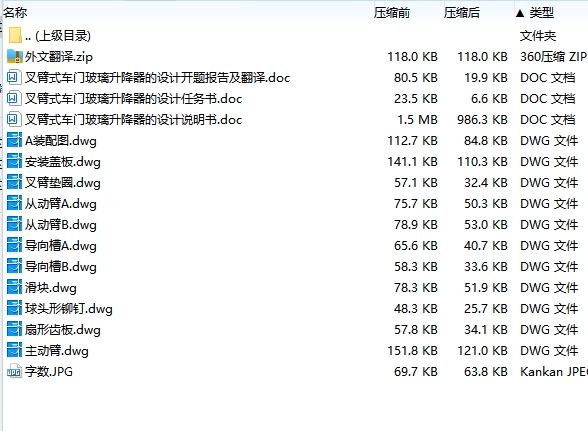This screenshot has width=588, height=431.
Task: Click the dwg icon for 从动臂A.dwg
Action: (x=14, y=203)
